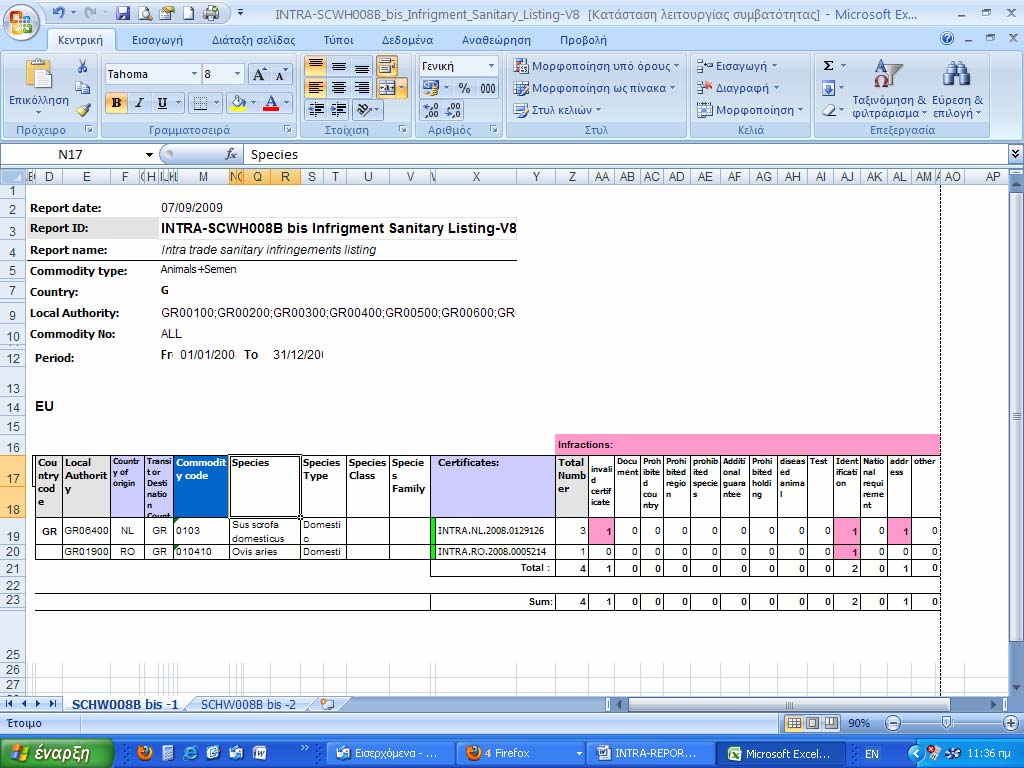This screenshot has width=1024, height=768.
Task: Click the Comma style 000 icon
Action: point(487,88)
